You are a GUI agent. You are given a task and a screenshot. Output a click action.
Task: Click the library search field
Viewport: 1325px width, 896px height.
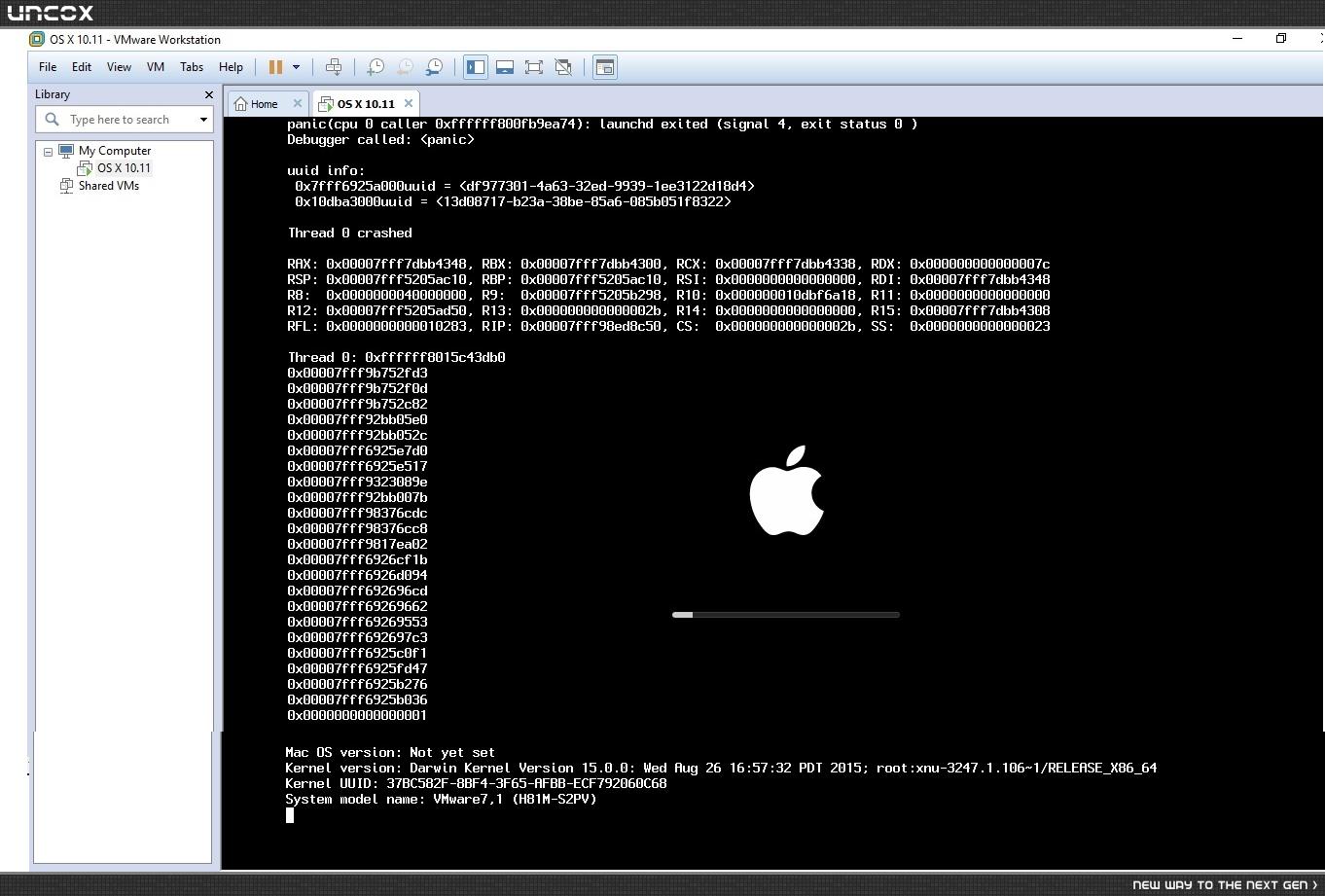[x=126, y=120]
